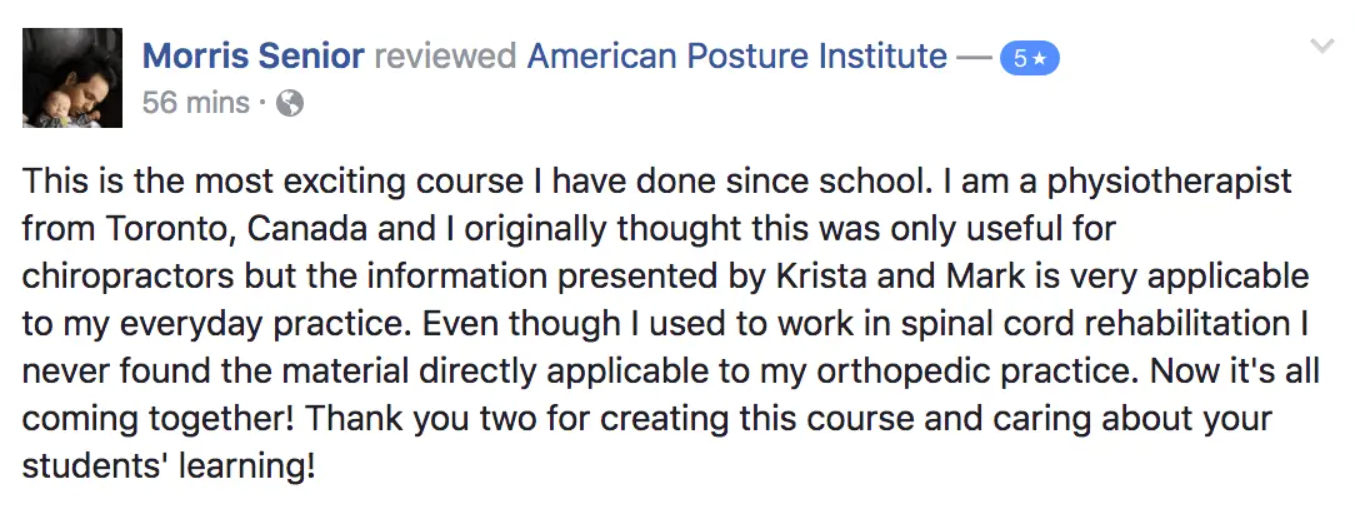This screenshot has height=510, width=1355.
Task: Open the post options chevron dropdown
Action: [x=1322, y=46]
